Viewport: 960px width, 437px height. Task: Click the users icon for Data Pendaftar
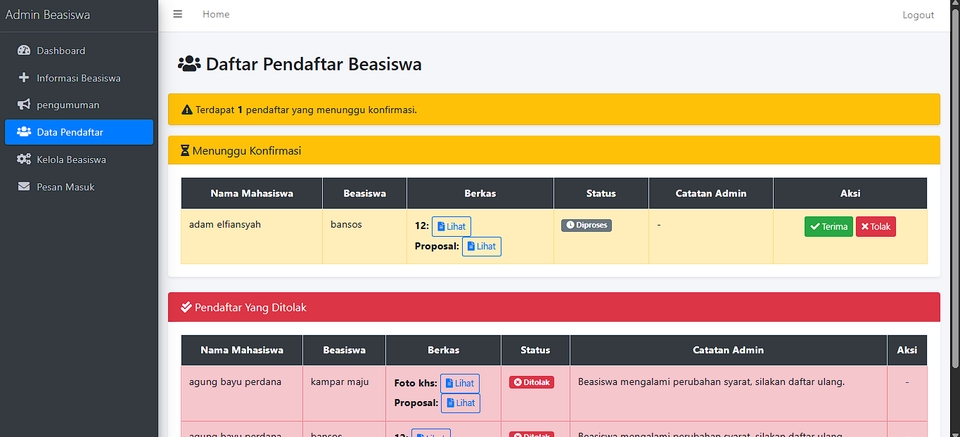(24, 132)
